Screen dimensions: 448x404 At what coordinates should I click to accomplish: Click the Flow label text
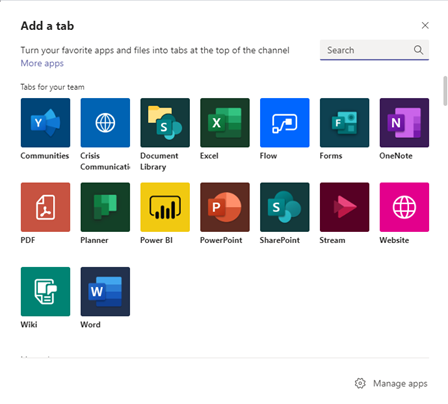268,156
